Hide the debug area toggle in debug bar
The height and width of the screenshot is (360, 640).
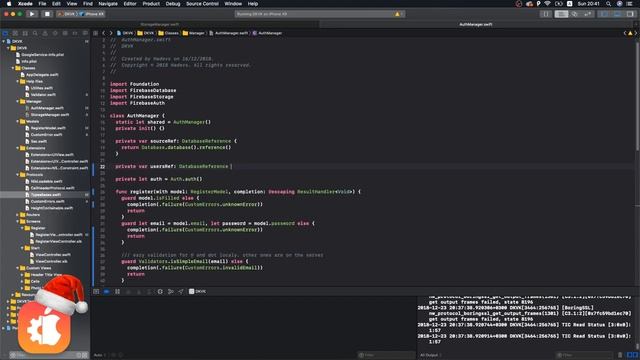pos(96,291)
